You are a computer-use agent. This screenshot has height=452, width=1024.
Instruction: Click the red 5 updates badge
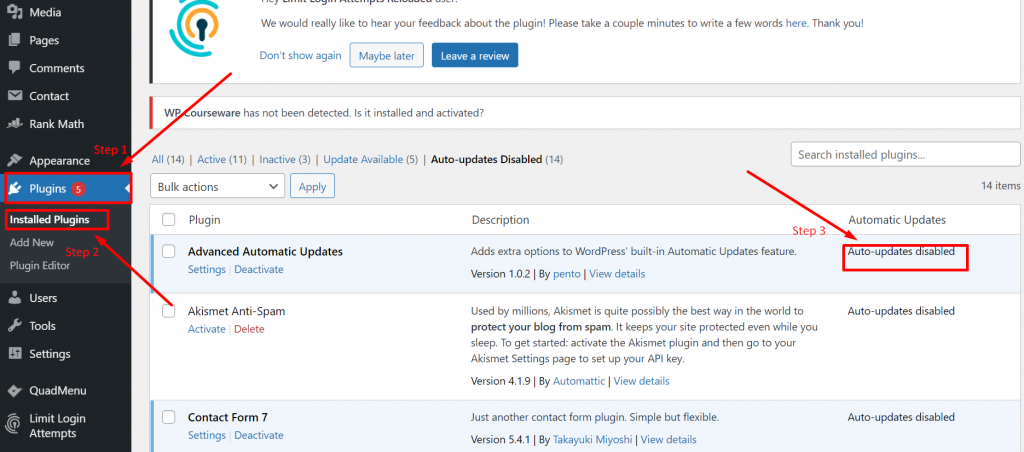[78, 189]
